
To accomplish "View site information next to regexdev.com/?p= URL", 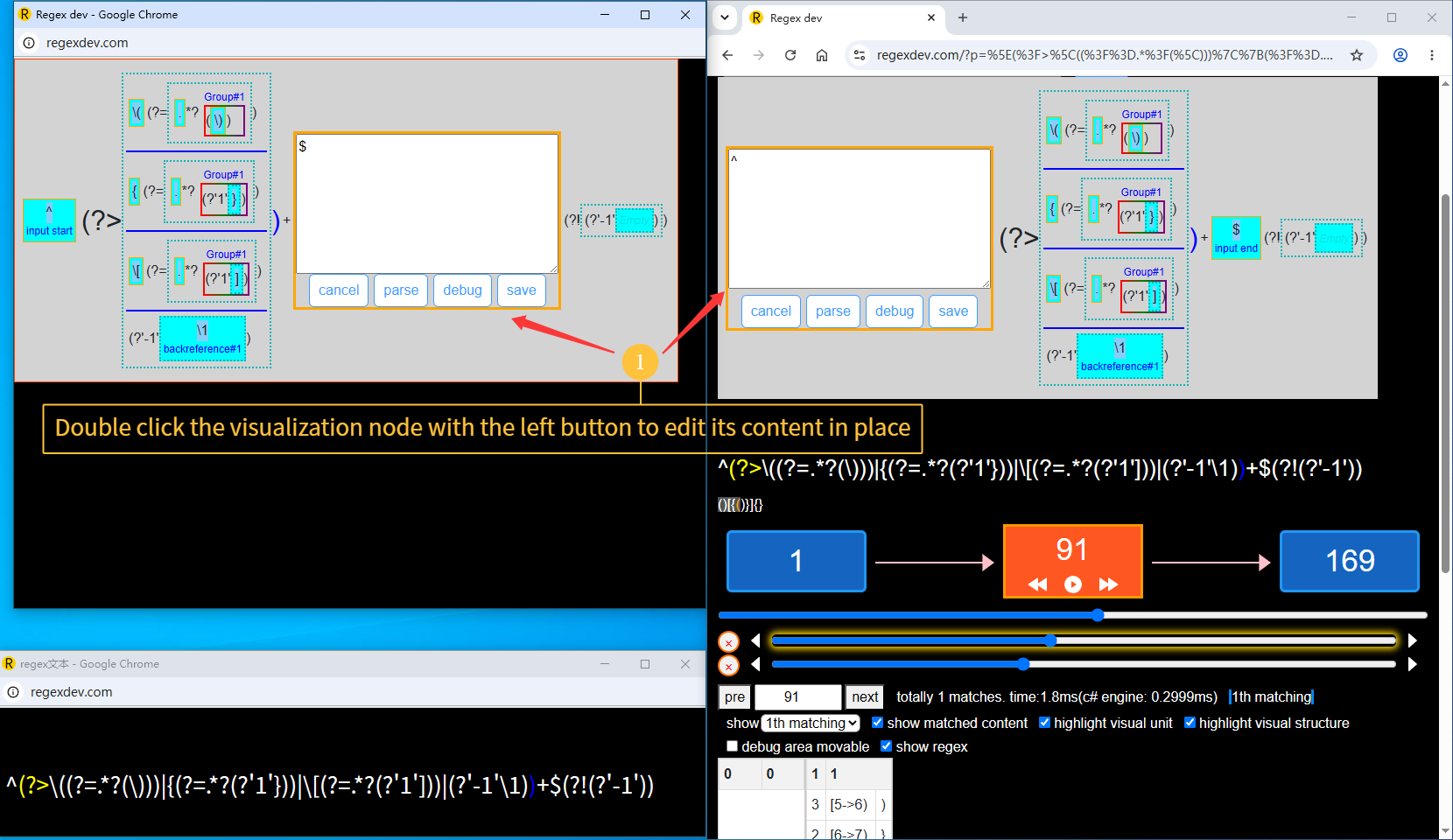I will click(860, 55).
